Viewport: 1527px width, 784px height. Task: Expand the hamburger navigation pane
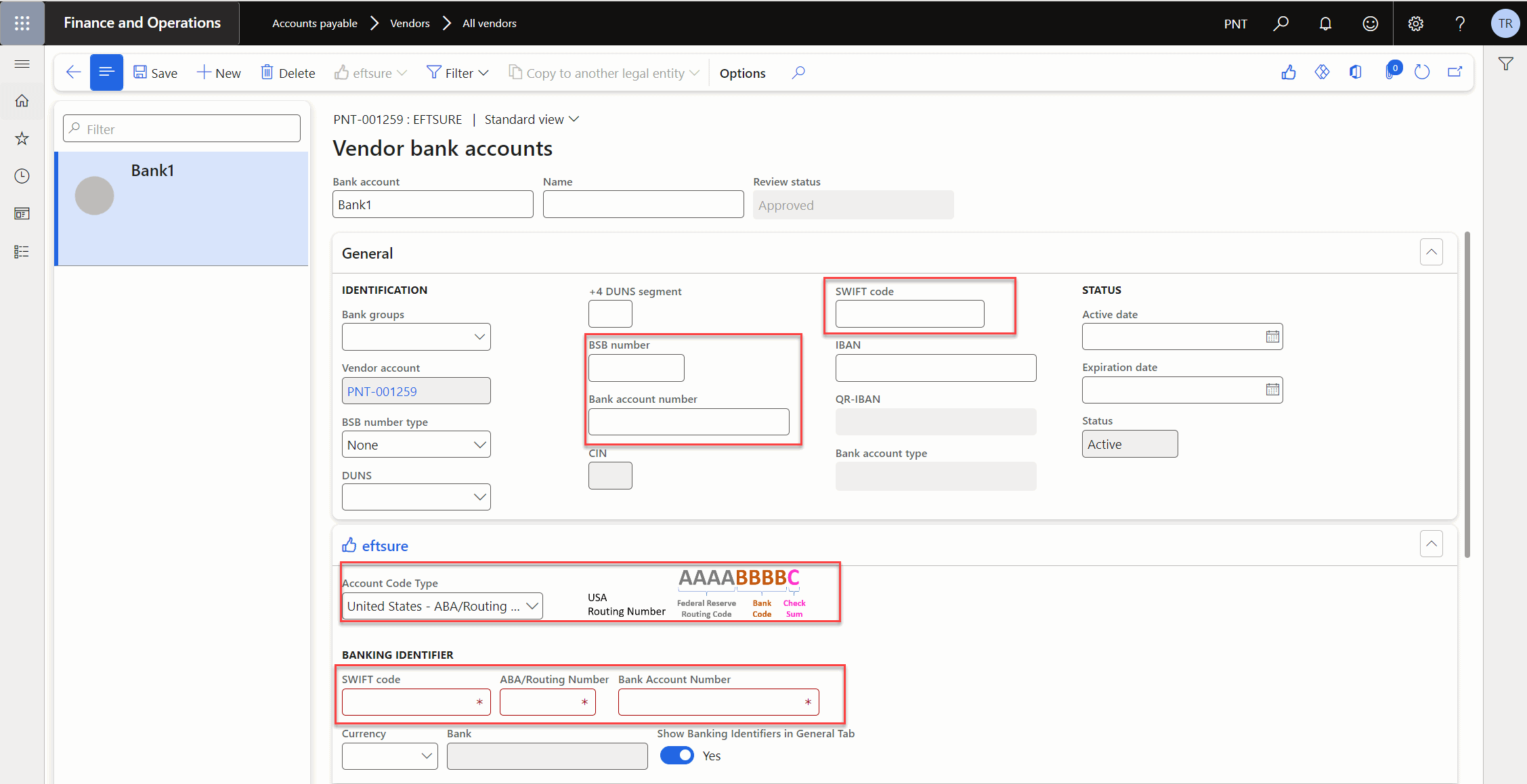tap(22, 64)
